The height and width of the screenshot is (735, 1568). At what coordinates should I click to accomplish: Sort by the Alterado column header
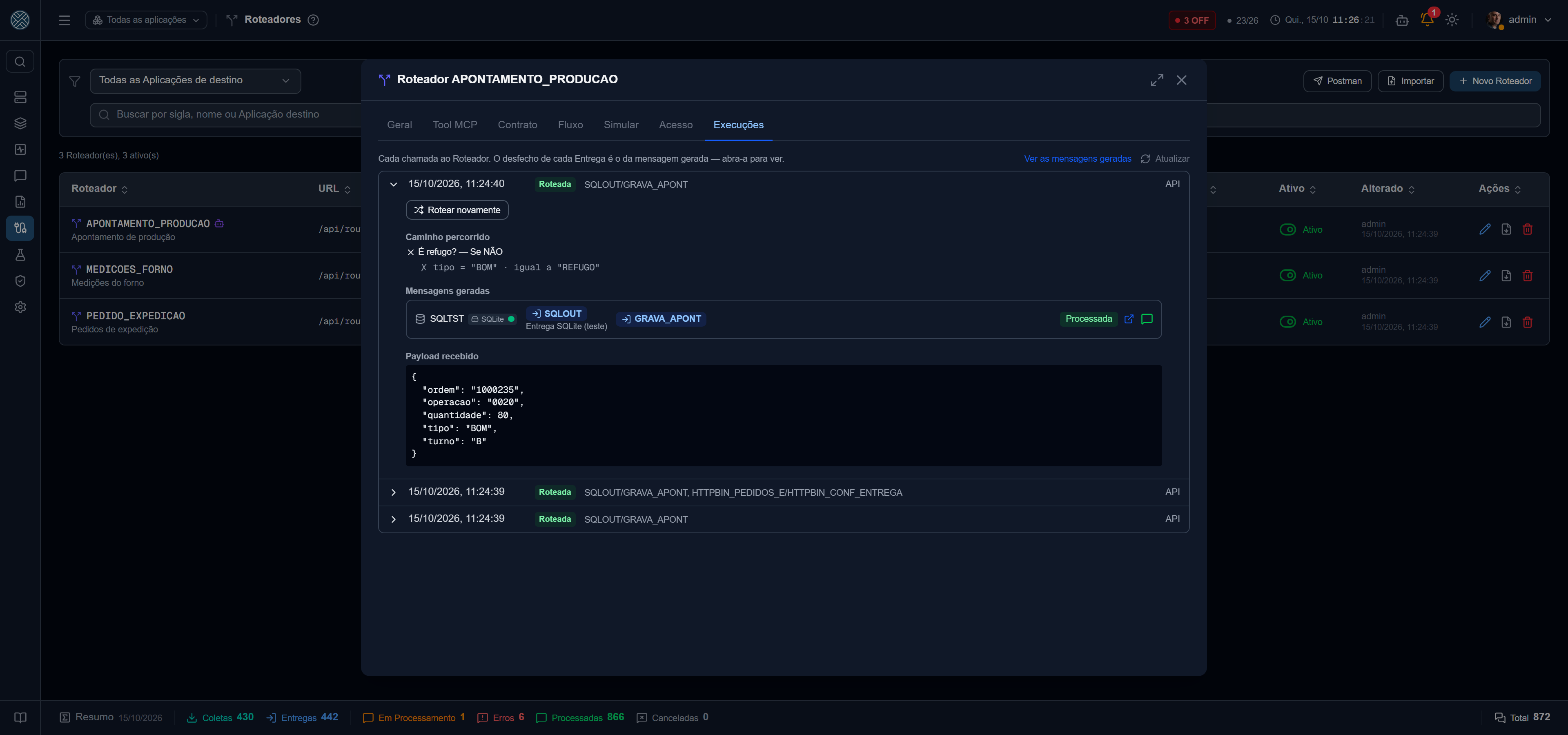pyautogui.click(x=1387, y=189)
